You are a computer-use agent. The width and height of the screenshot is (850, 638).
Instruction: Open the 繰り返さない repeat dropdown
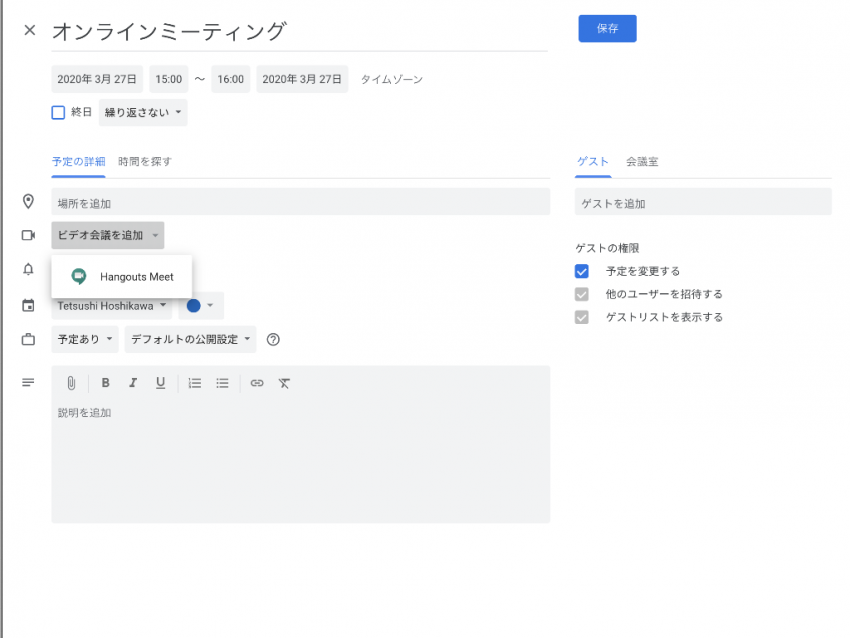click(x=143, y=112)
